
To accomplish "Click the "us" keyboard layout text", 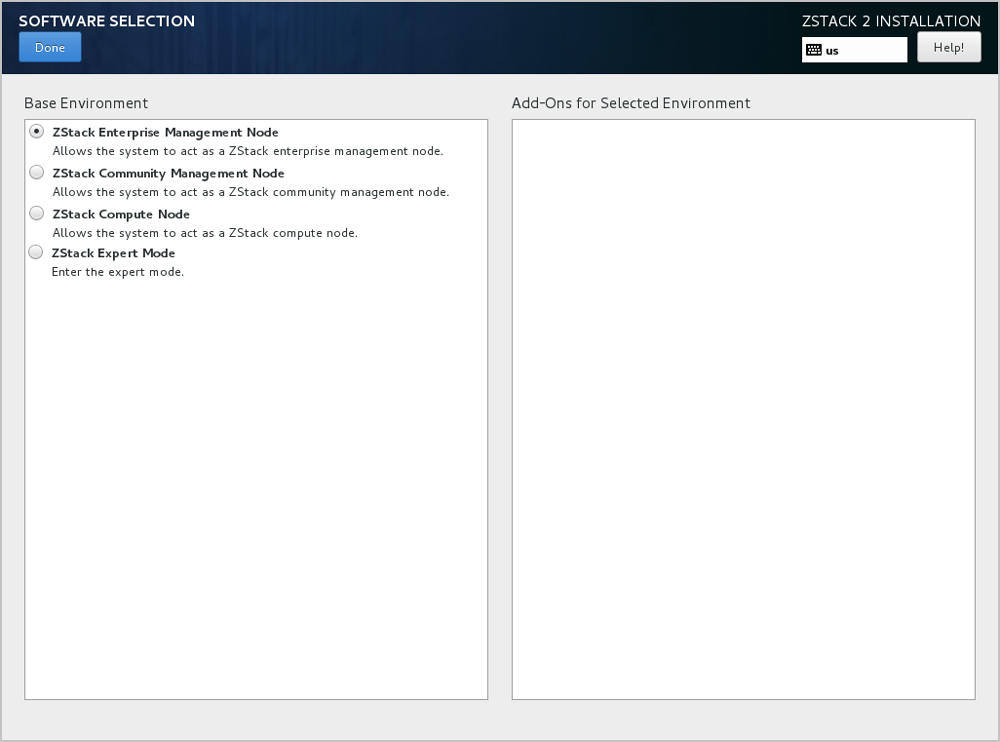I will pos(833,50).
